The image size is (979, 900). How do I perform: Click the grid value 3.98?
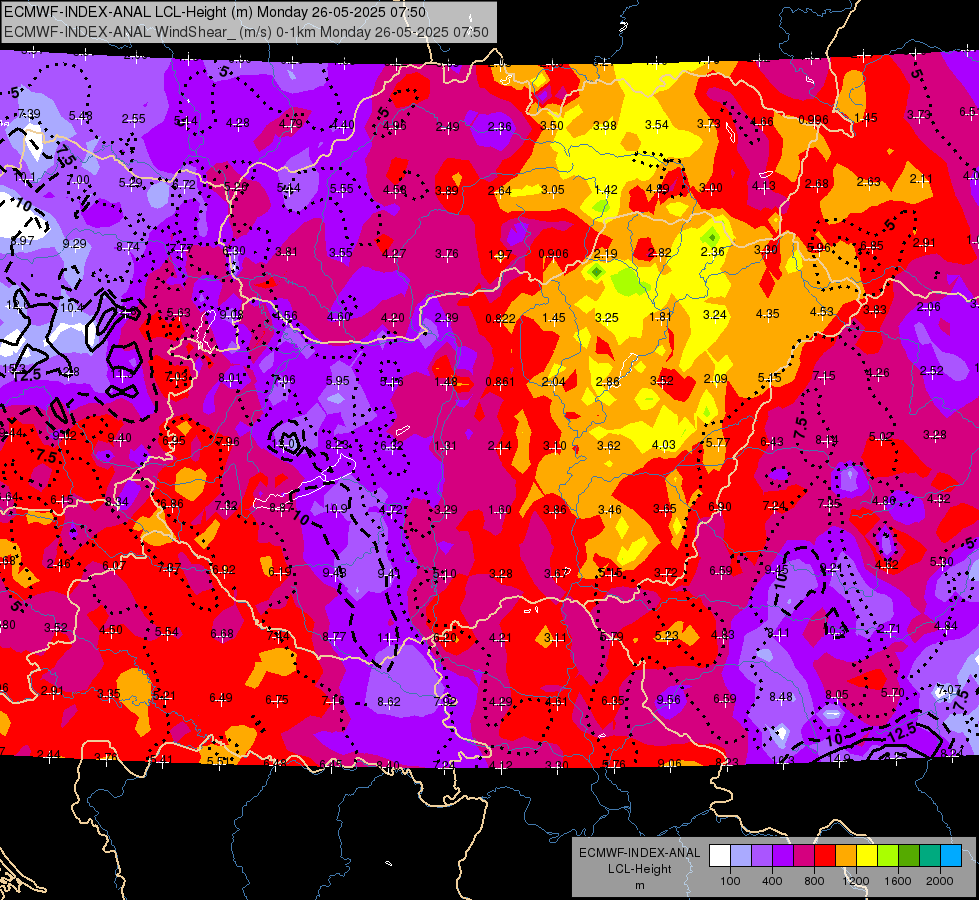[x=604, y=126]
